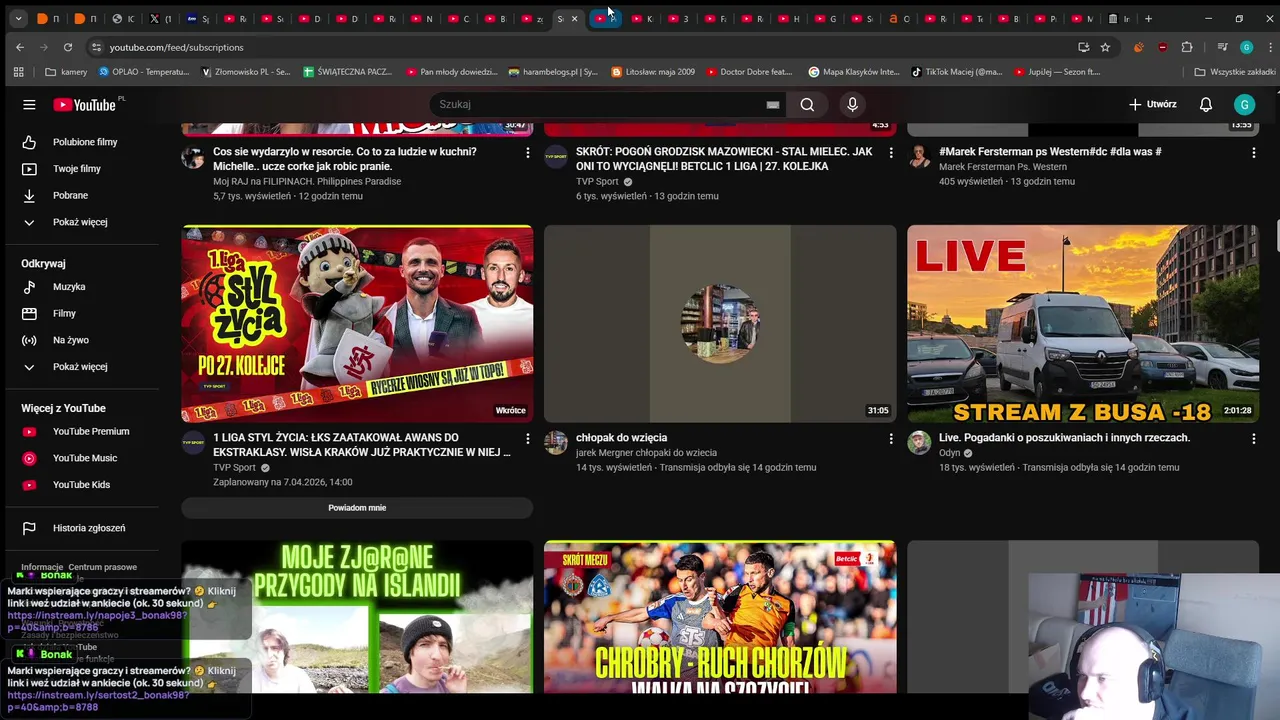Open on-screen keyboard icon in search box
Screen dimensions: 1280x720
tap(772, 104)
